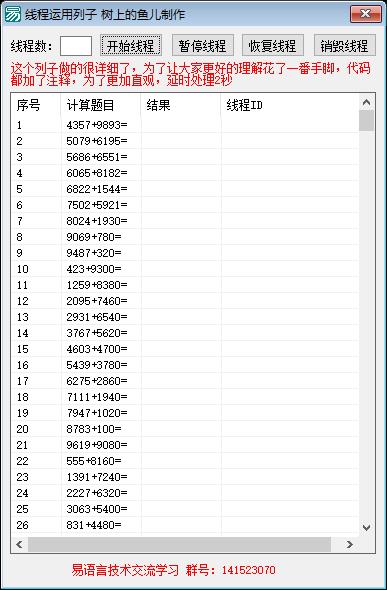The image size is (387, 590).
Task: Close the window with the red X
Action: point(365,14)
